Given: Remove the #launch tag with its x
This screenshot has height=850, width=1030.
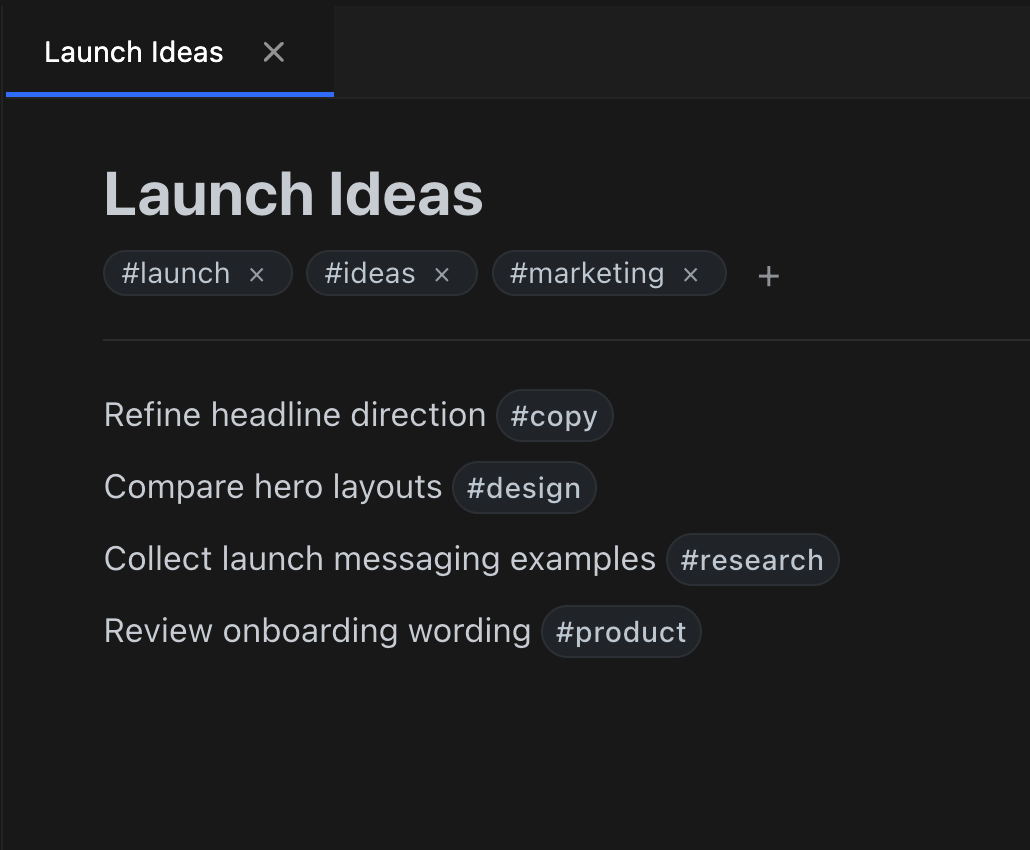Looking at the screenshot, I should (257, 273).
